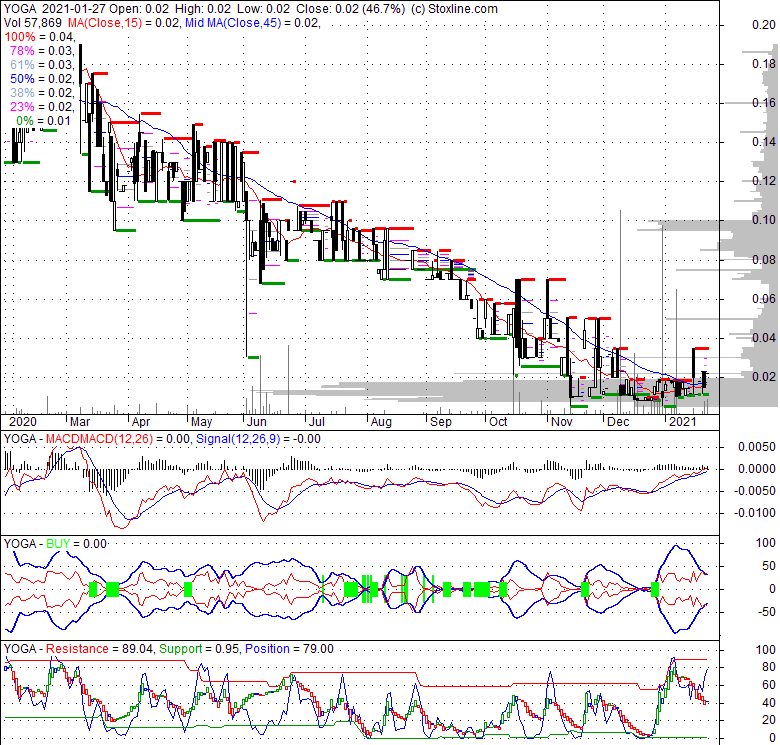The height and width of the screenshot is (745, 780).
Task: Click the 'Mar' month axis label
Action: (x=80, y=422)
